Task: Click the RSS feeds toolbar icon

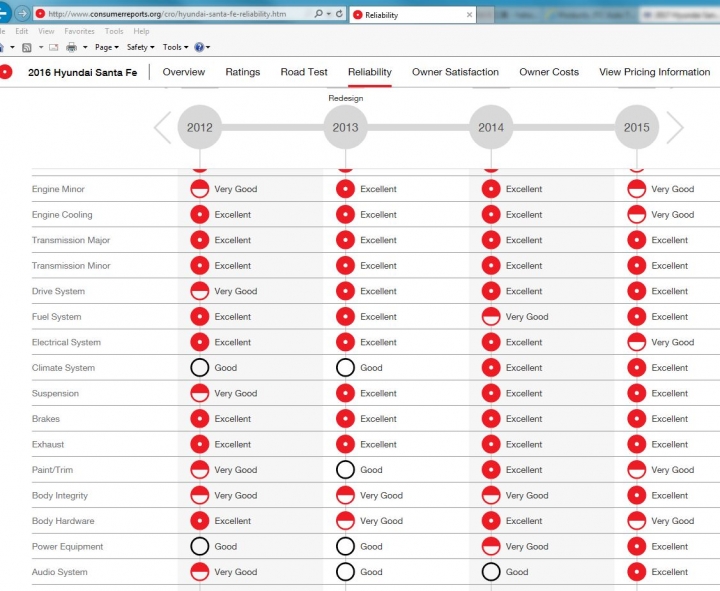Action: pyautogui.click(x=27, y=47)
